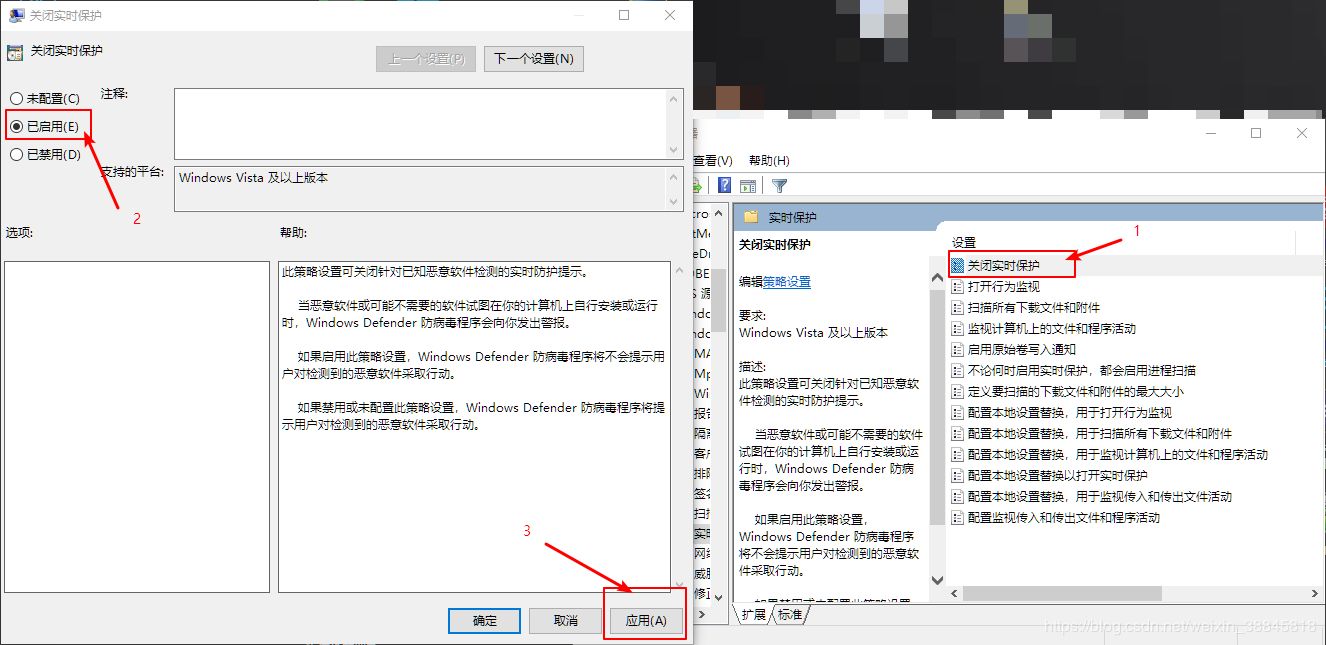Click the 应用(A) button
Screen dimensions: 1326x645
click(x=646, y=621)
